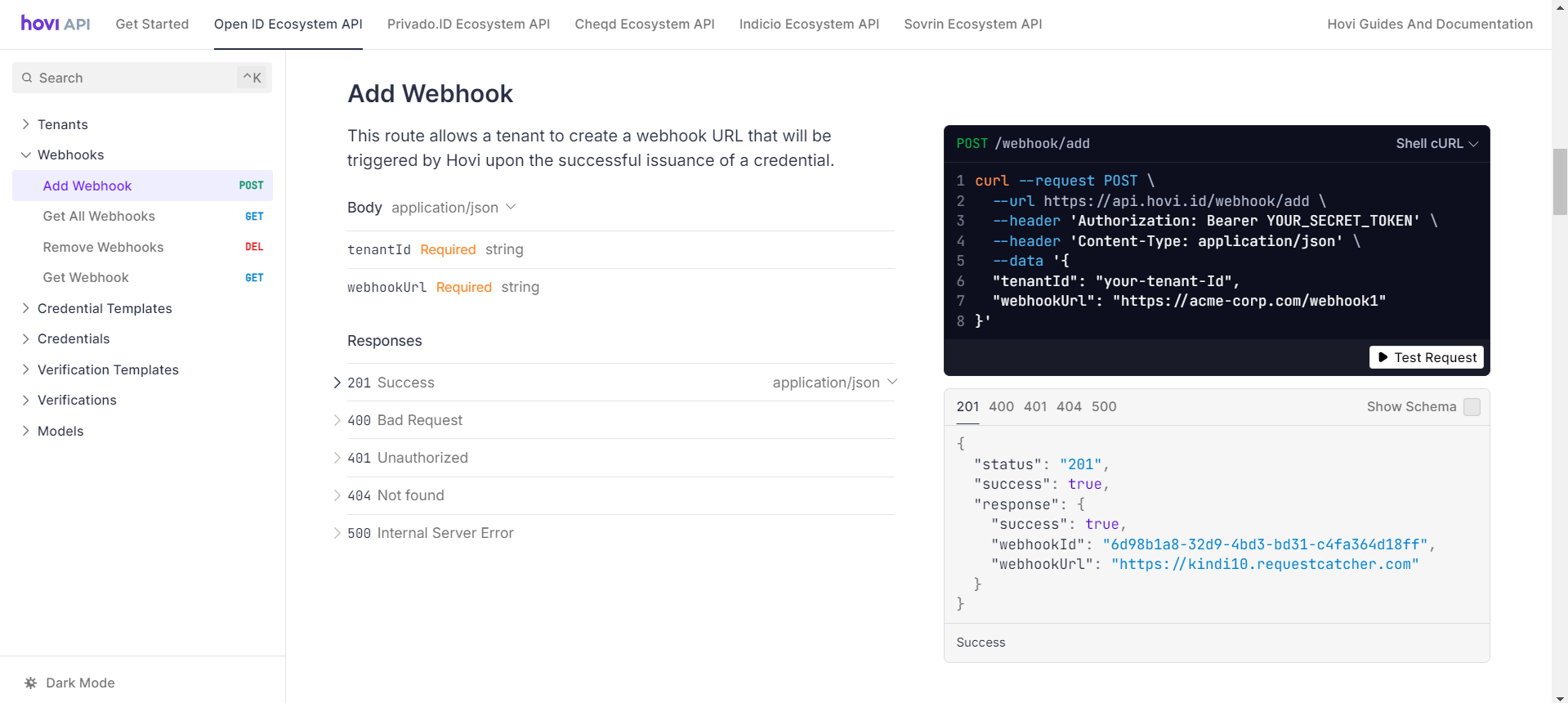
Task: Click the search magnifier icon
Action: [x=27, y=78]
